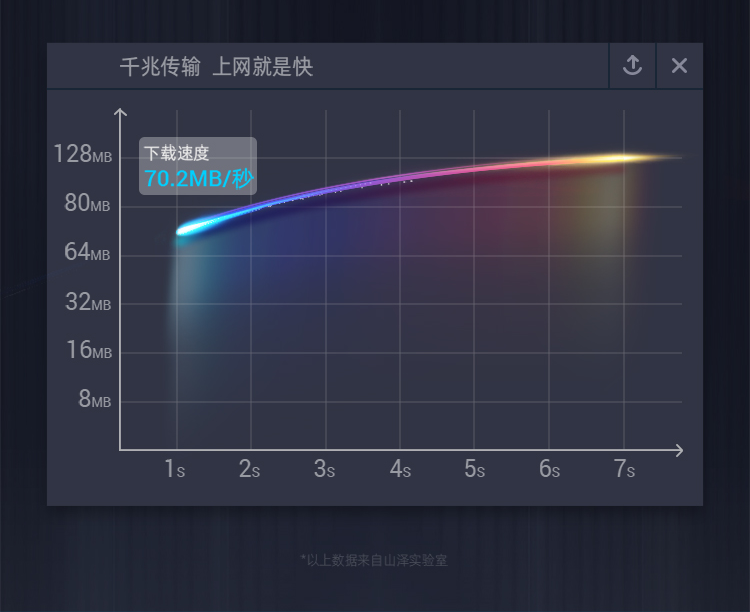This screenshot has height=612, width=750.
Task: Click the 80MB axis label
Action: pyautogui.click(x=87, y=203)
